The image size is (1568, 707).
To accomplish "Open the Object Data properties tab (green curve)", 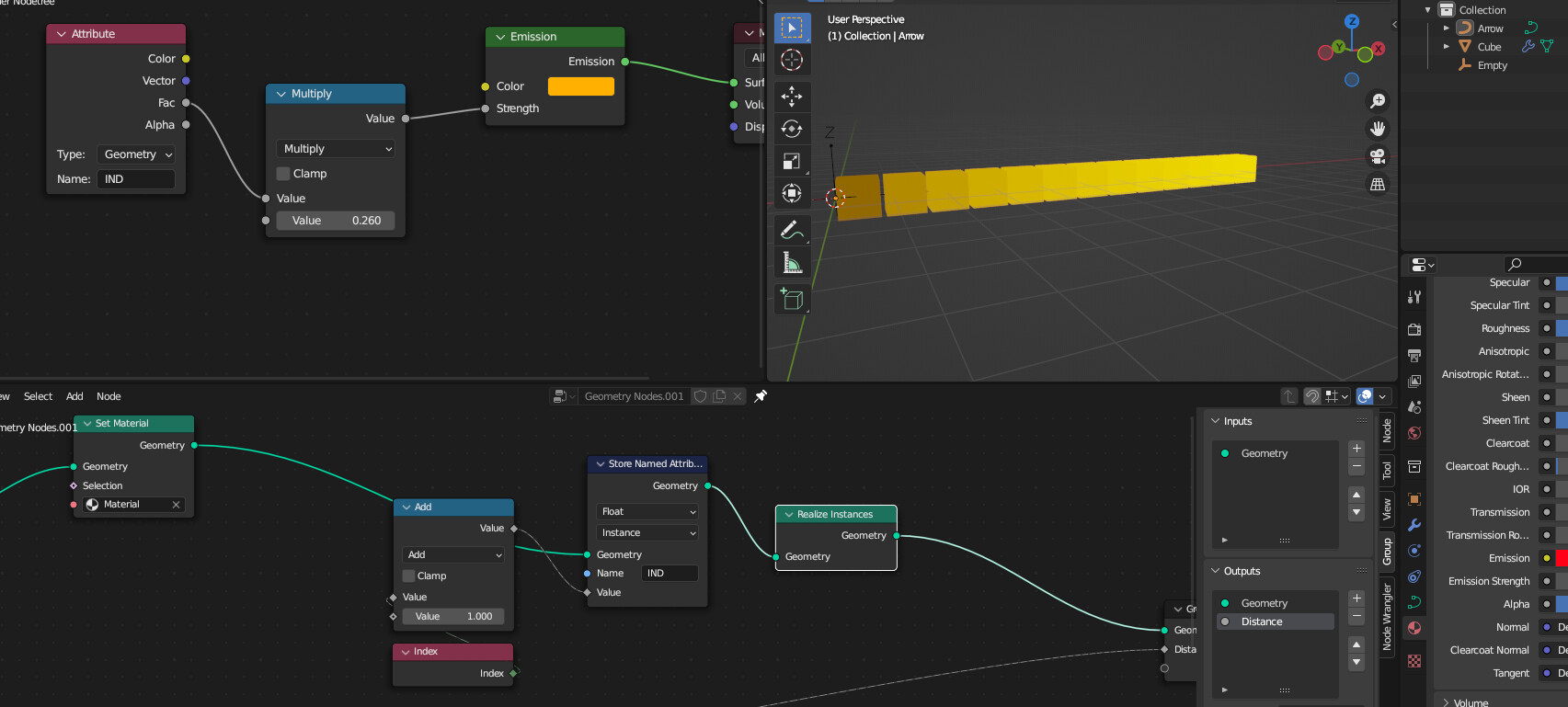I will (x=1414, y=602).
